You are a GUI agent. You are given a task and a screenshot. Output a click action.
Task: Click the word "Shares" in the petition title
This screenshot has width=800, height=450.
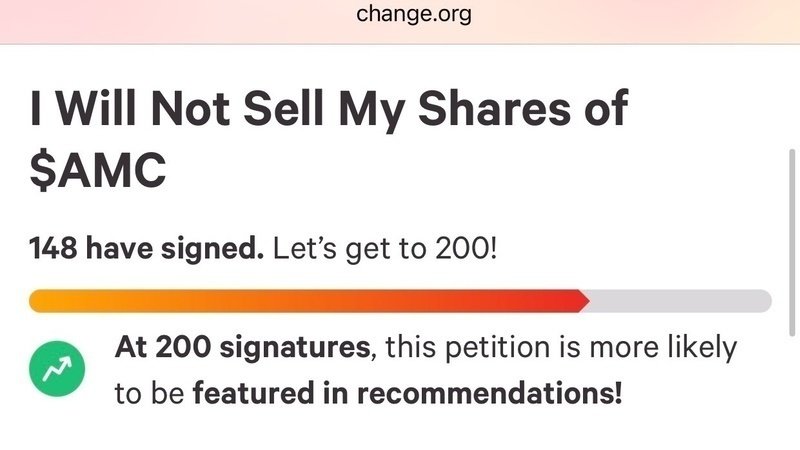coord(474,109)
